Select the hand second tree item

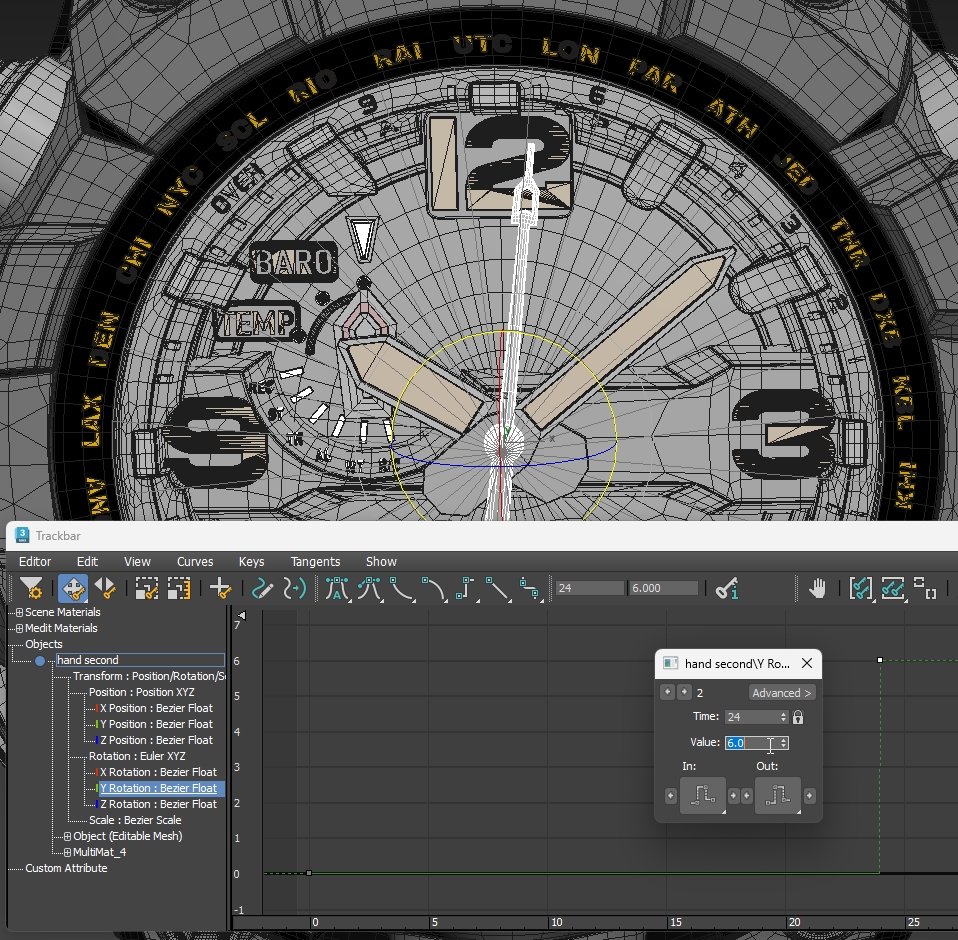click(140, 660)
